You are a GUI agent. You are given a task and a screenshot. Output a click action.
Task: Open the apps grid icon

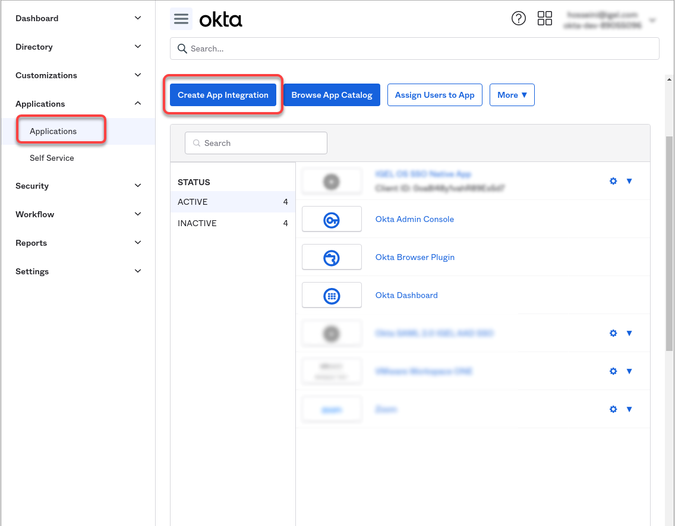tap(545, 19)
